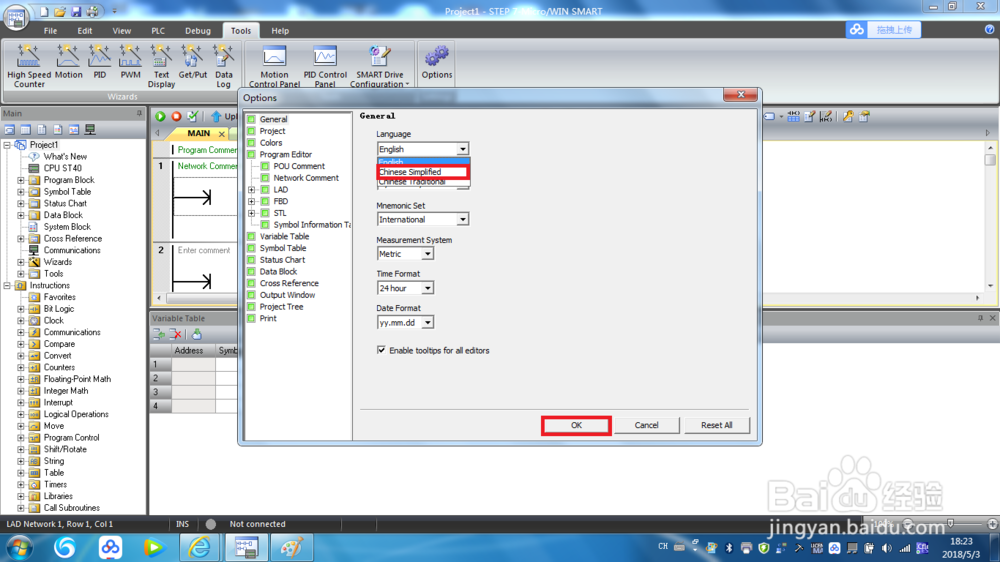Image resolution: width=1000 pixels, height=562 pixels.
Task: Click the volume speaker icon in system tray
Action: 886,548
